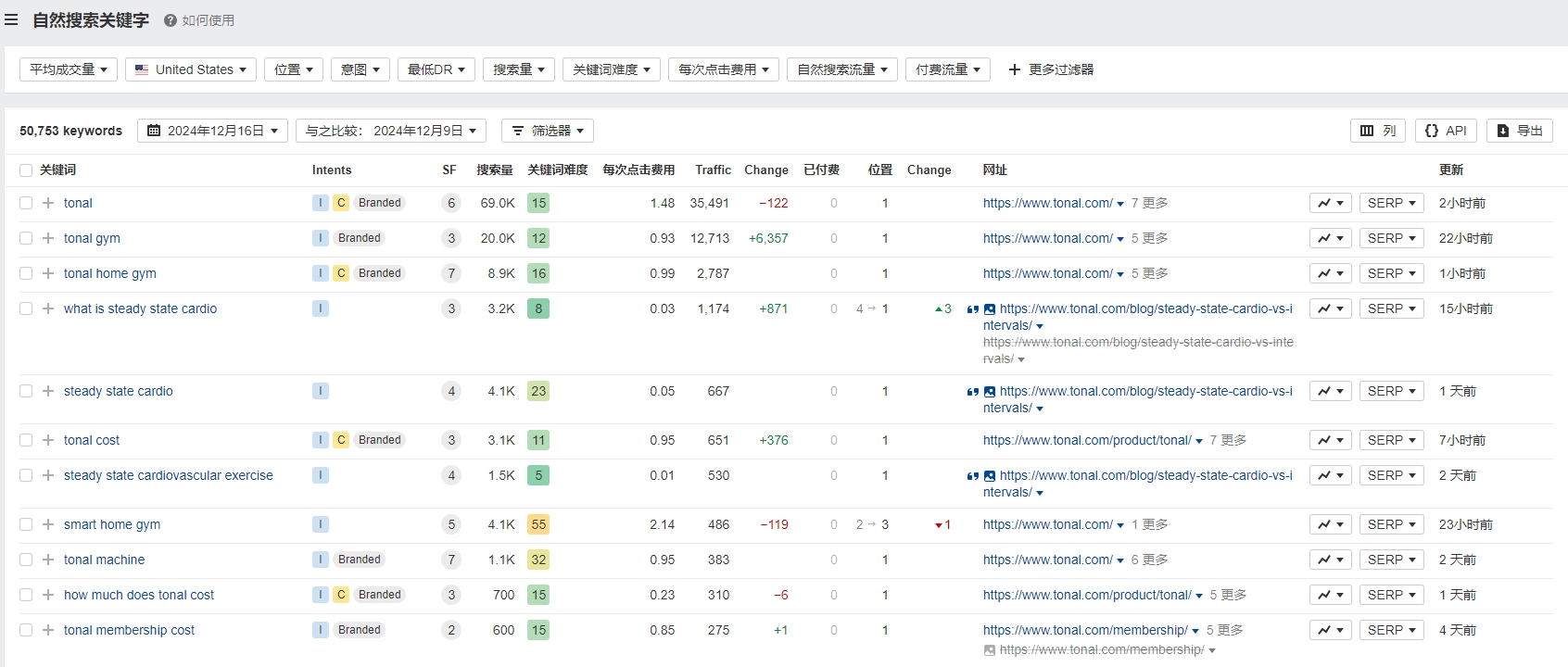Check the 'tonal cost' checkbox
Viewport: 1568px width, 667px height.
[x=26, y=440]
